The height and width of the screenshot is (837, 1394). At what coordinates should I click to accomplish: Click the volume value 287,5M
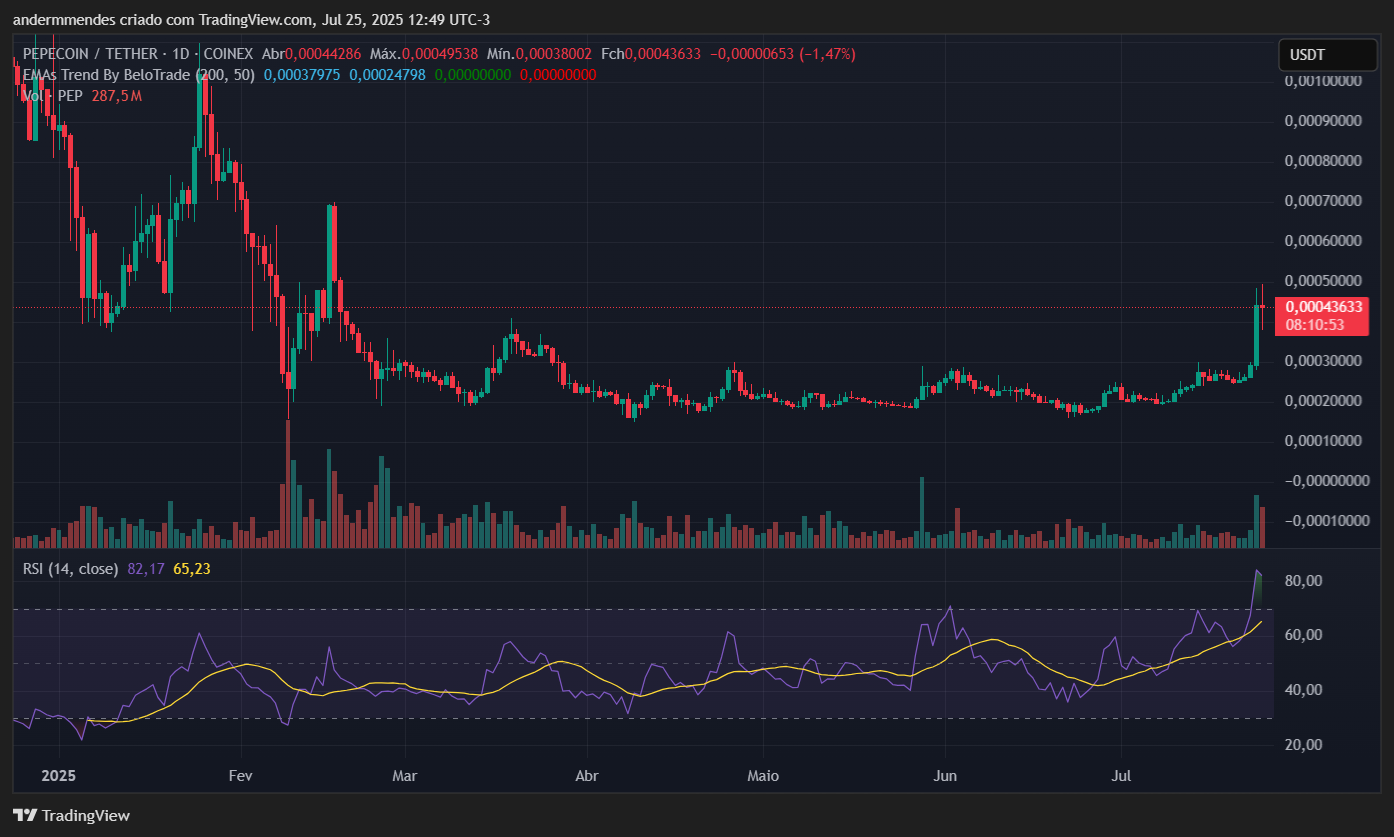point(115,96)
